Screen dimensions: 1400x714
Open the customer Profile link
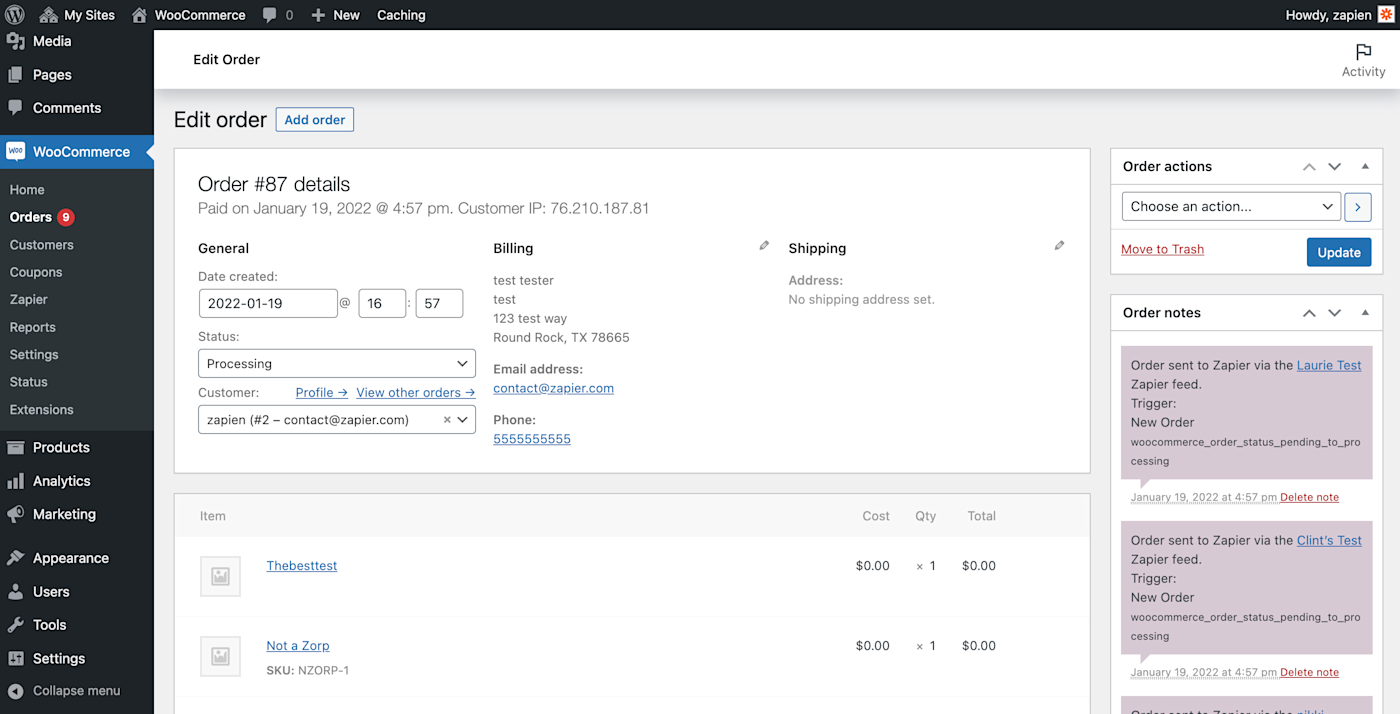click(322, 393)
